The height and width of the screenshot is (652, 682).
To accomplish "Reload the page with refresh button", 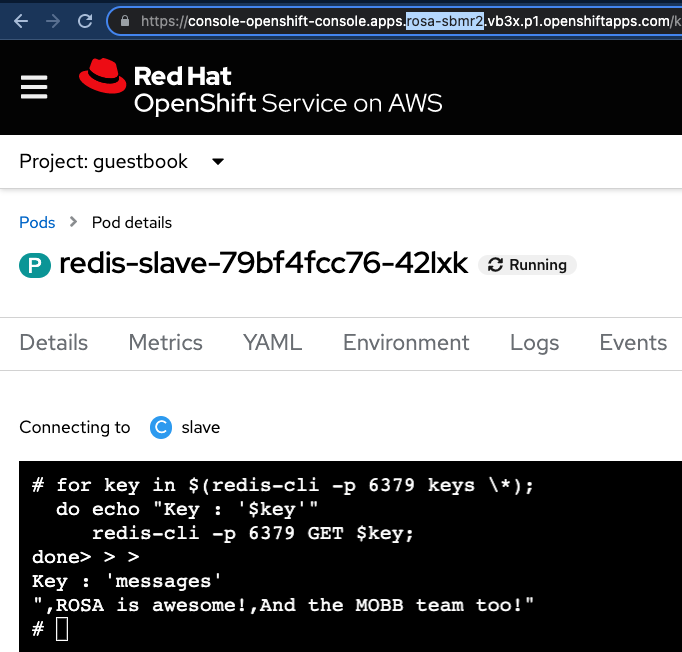I will [x=85, y=20].
